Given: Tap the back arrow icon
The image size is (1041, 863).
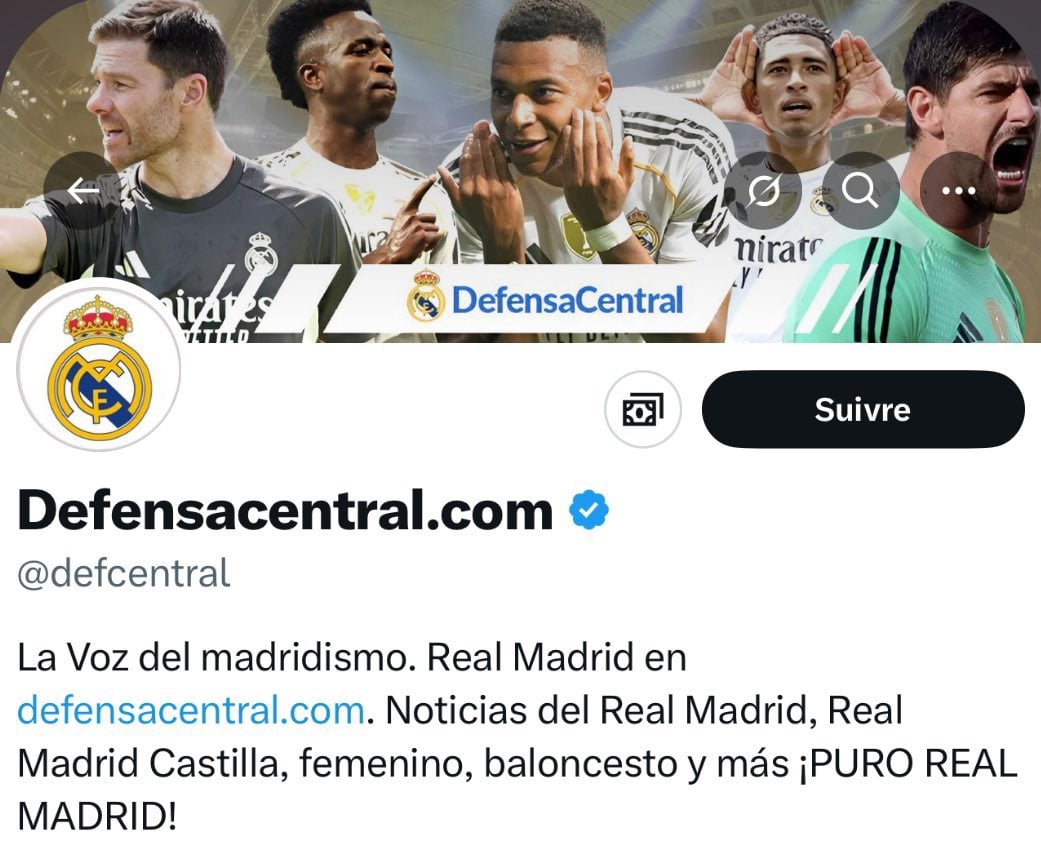Looking at the screenshot, I should [x=83, y=191].
